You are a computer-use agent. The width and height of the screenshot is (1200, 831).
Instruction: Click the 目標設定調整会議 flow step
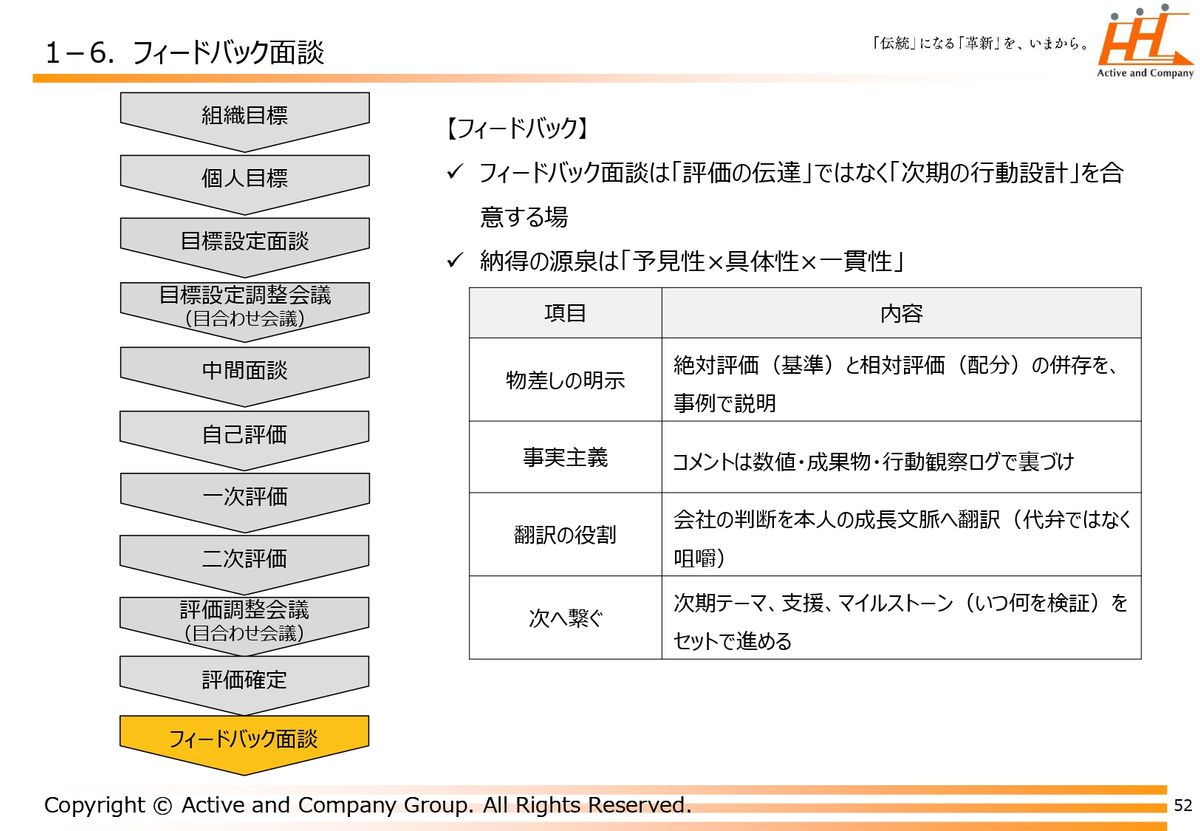pos(244,305)
